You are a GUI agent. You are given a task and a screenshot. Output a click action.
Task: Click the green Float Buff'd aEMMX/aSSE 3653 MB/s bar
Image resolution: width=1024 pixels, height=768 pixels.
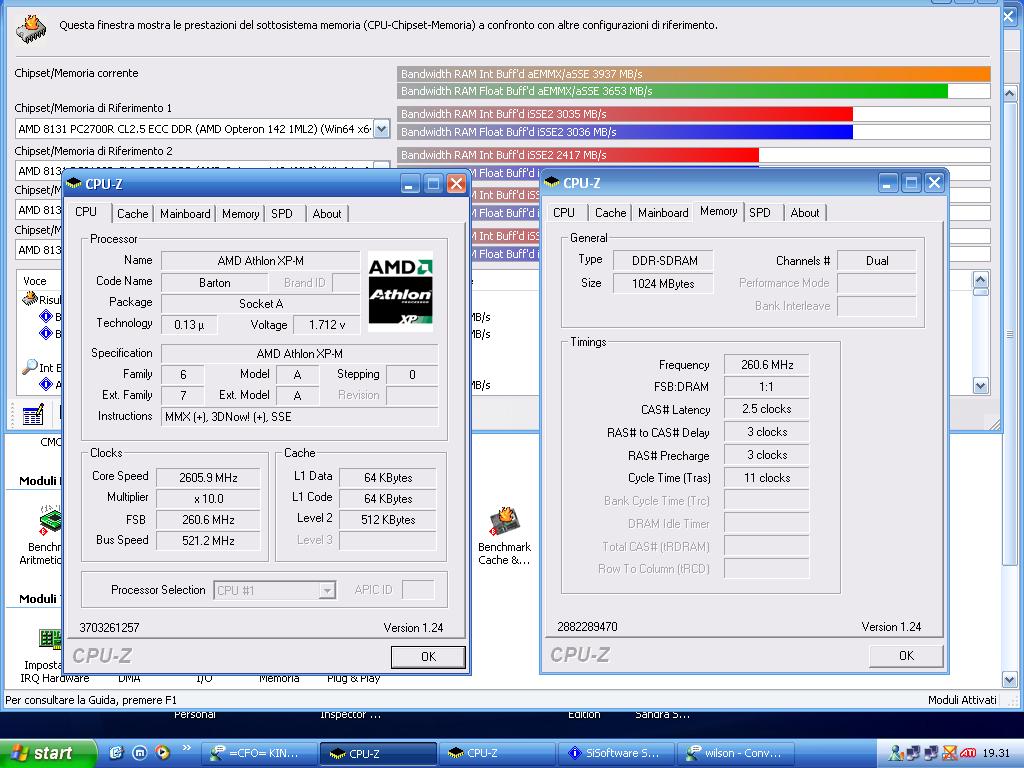[x=672, y=91]
